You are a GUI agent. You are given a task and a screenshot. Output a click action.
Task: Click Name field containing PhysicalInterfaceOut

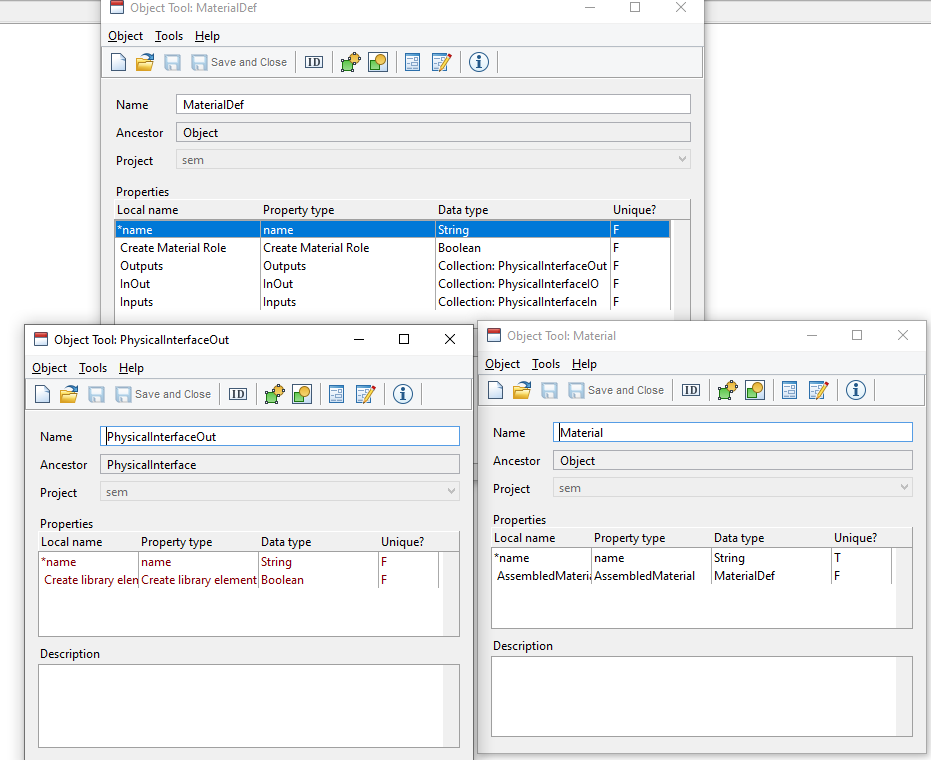(280, 437)
